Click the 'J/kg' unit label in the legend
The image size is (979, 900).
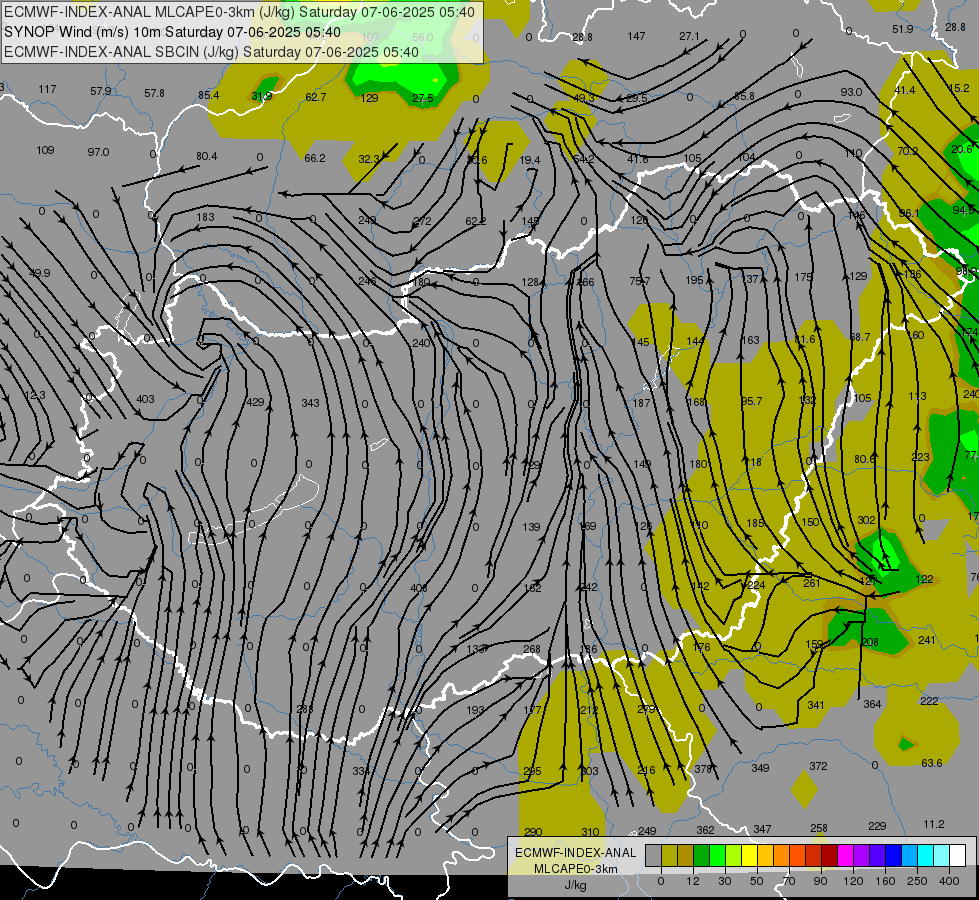(x=576, y=885)
